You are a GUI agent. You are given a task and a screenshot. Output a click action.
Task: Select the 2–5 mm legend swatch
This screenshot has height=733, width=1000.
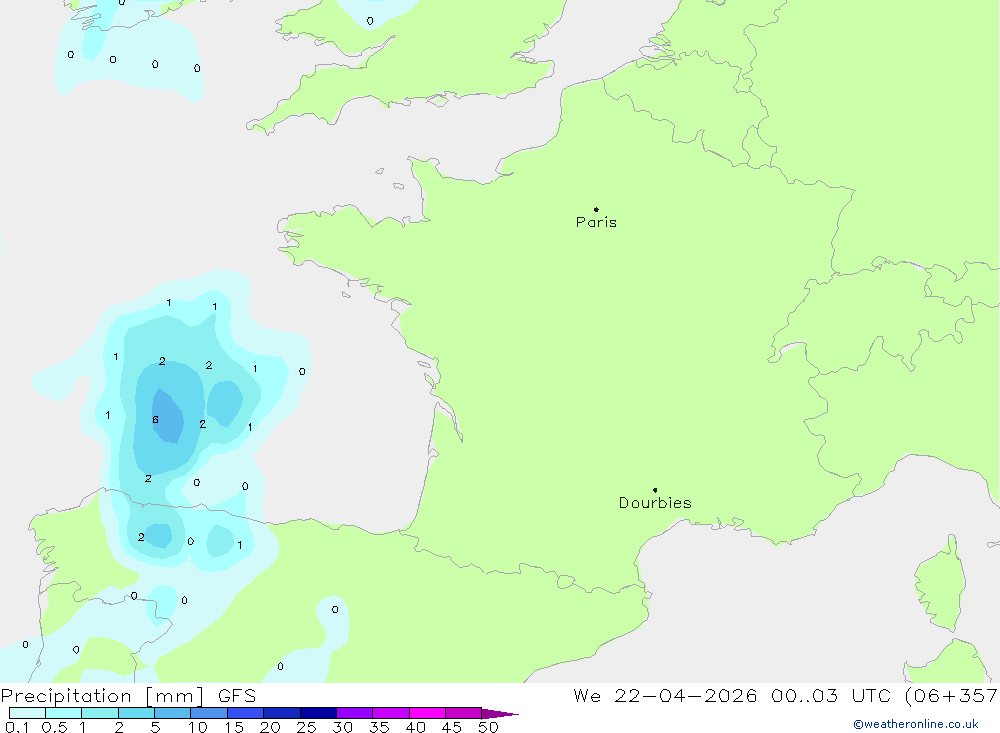coord(136,713)
